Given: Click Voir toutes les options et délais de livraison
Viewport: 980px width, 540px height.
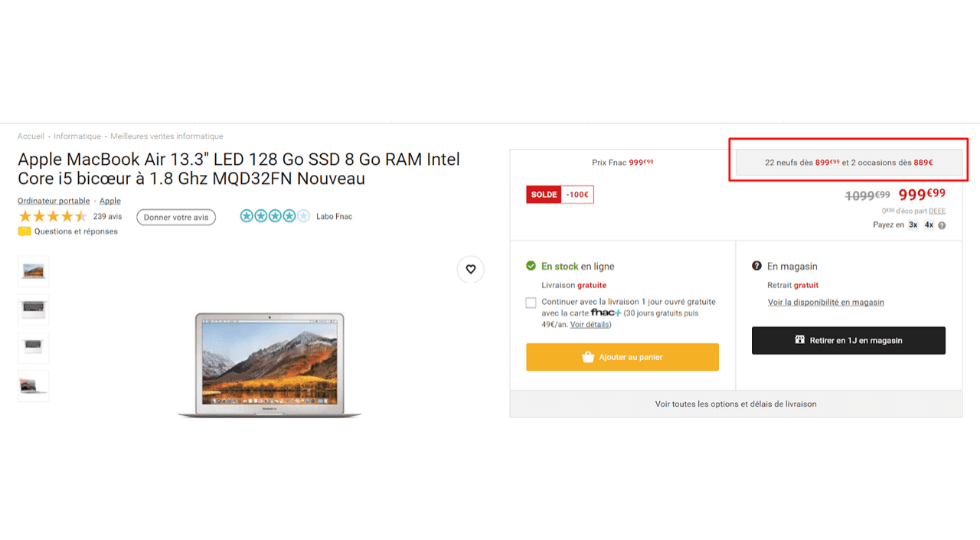Looking at the screenshot, I should click(736, 404).
